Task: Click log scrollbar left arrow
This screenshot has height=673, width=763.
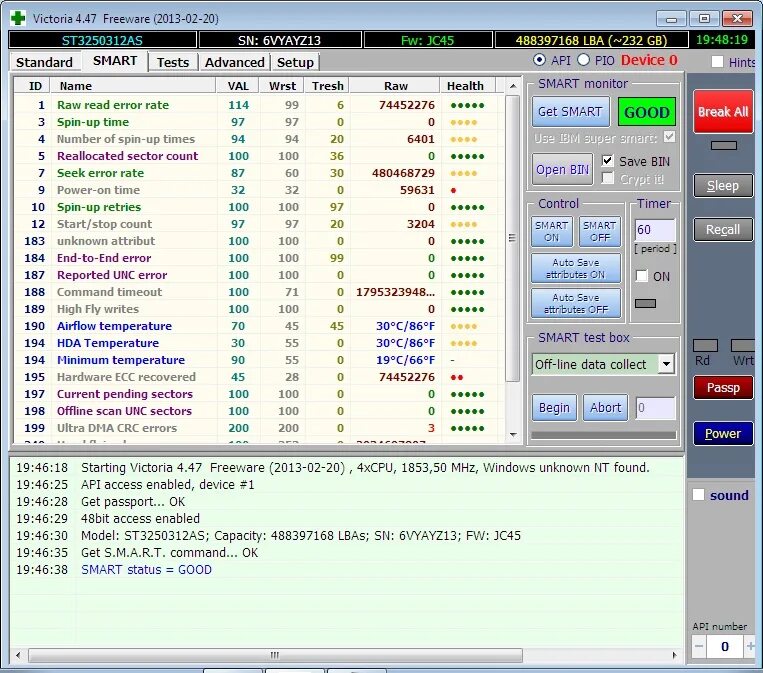Action: pyautogui.click(x=18, y=655)
